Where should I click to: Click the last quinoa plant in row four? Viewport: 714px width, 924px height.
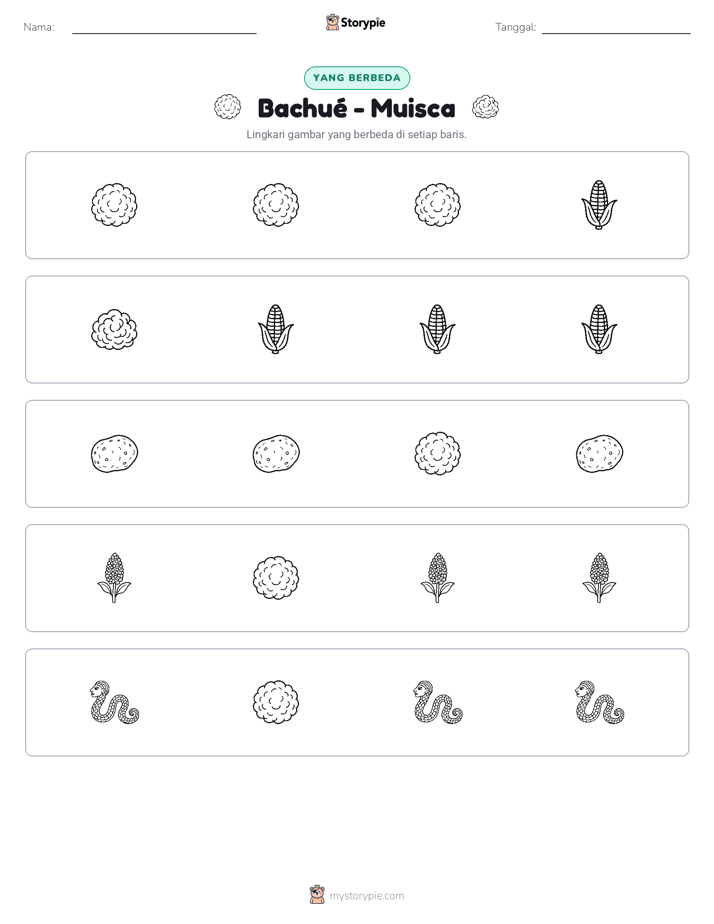599,578
